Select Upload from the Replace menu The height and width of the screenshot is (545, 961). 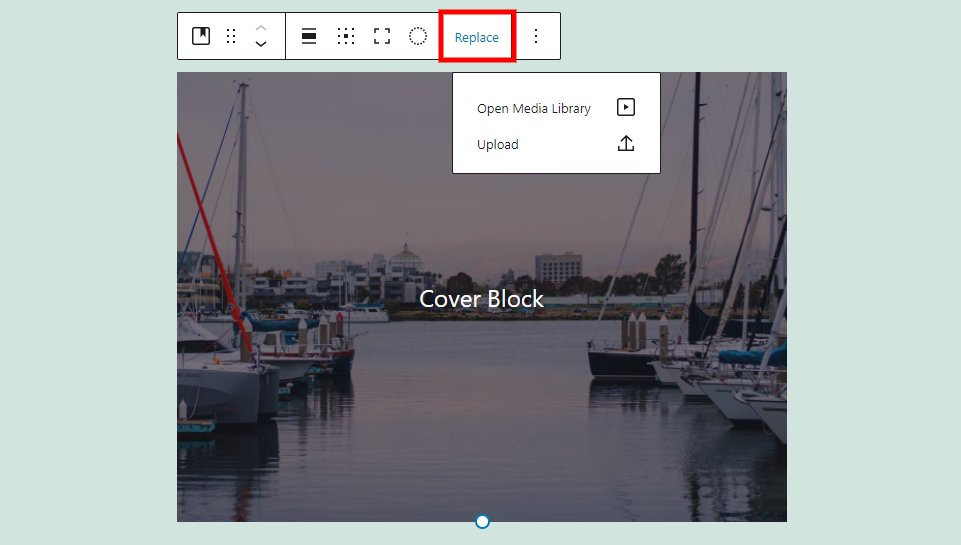[x=498, y=144]
